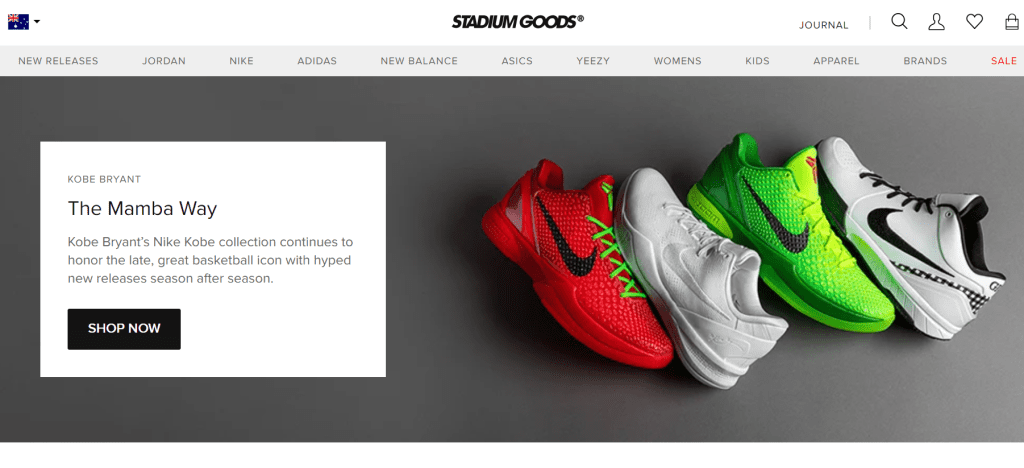Open the Journal link
The height and width of the screenshot is (468, 1024).
pos(824,25)
